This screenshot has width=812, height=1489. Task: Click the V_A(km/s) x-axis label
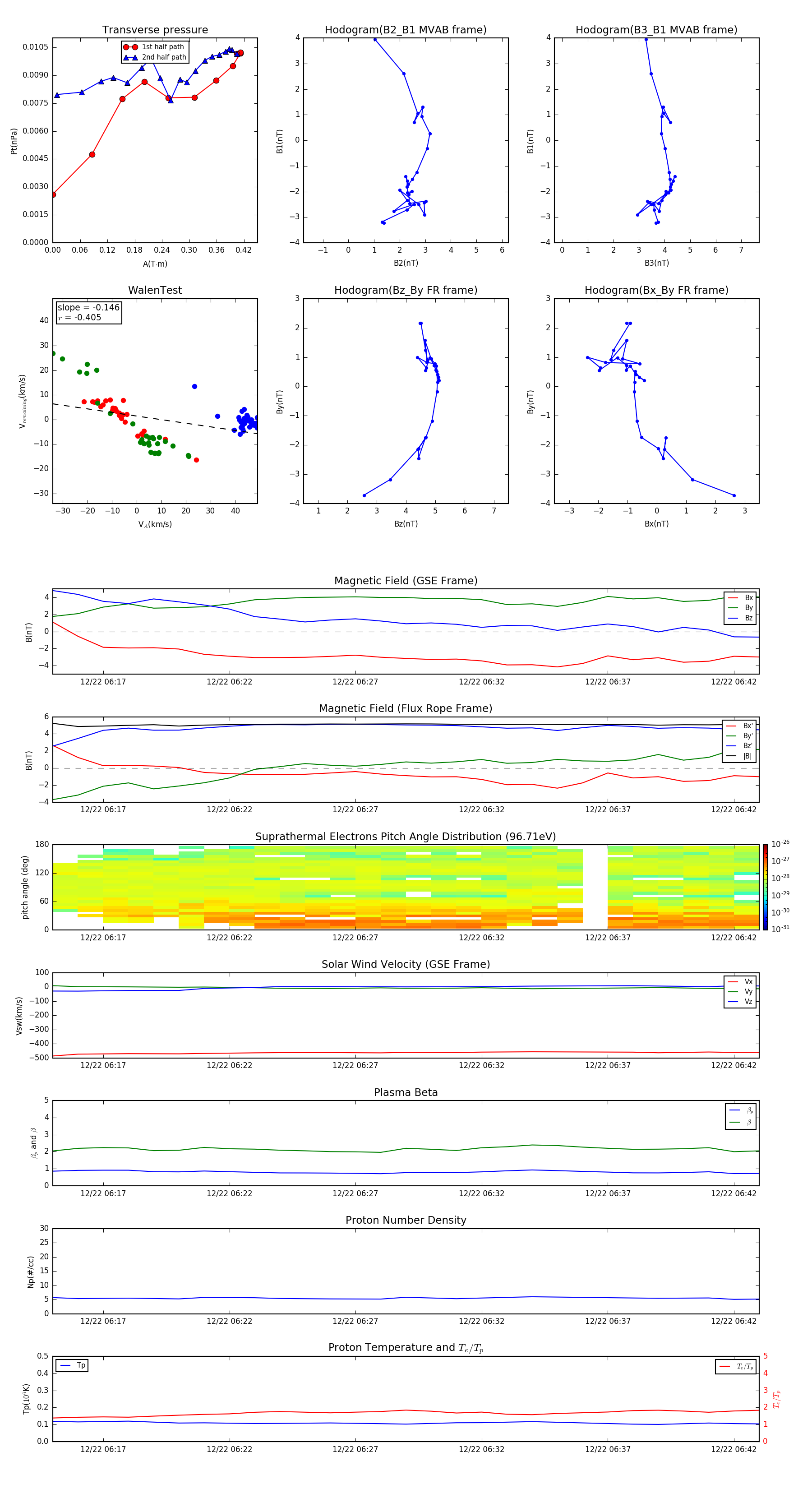[x=155, y=524]
